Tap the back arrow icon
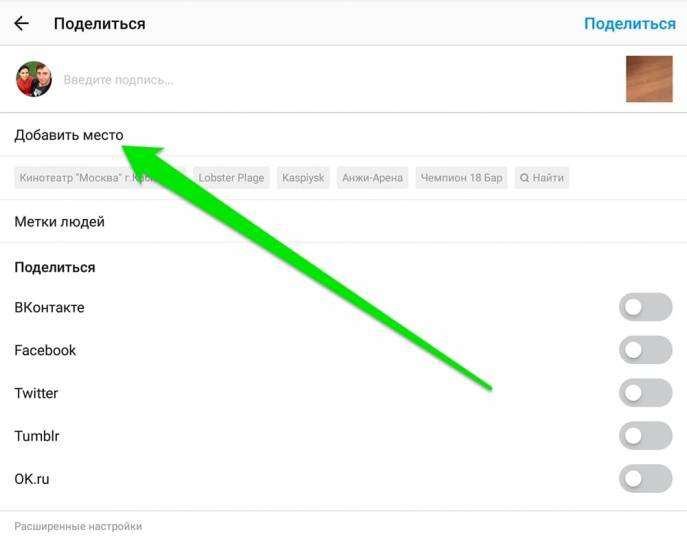The height and width of the screenshot is (550, 687). point(21,23)
